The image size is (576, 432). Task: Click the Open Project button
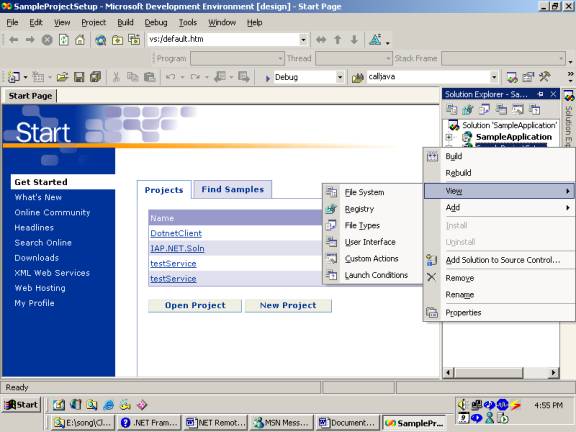[x=195, y=305]
